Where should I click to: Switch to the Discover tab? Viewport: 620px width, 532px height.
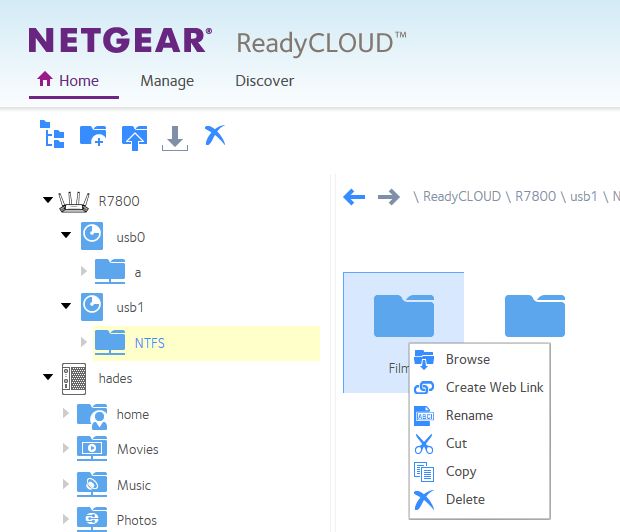[x=265, y=81]
